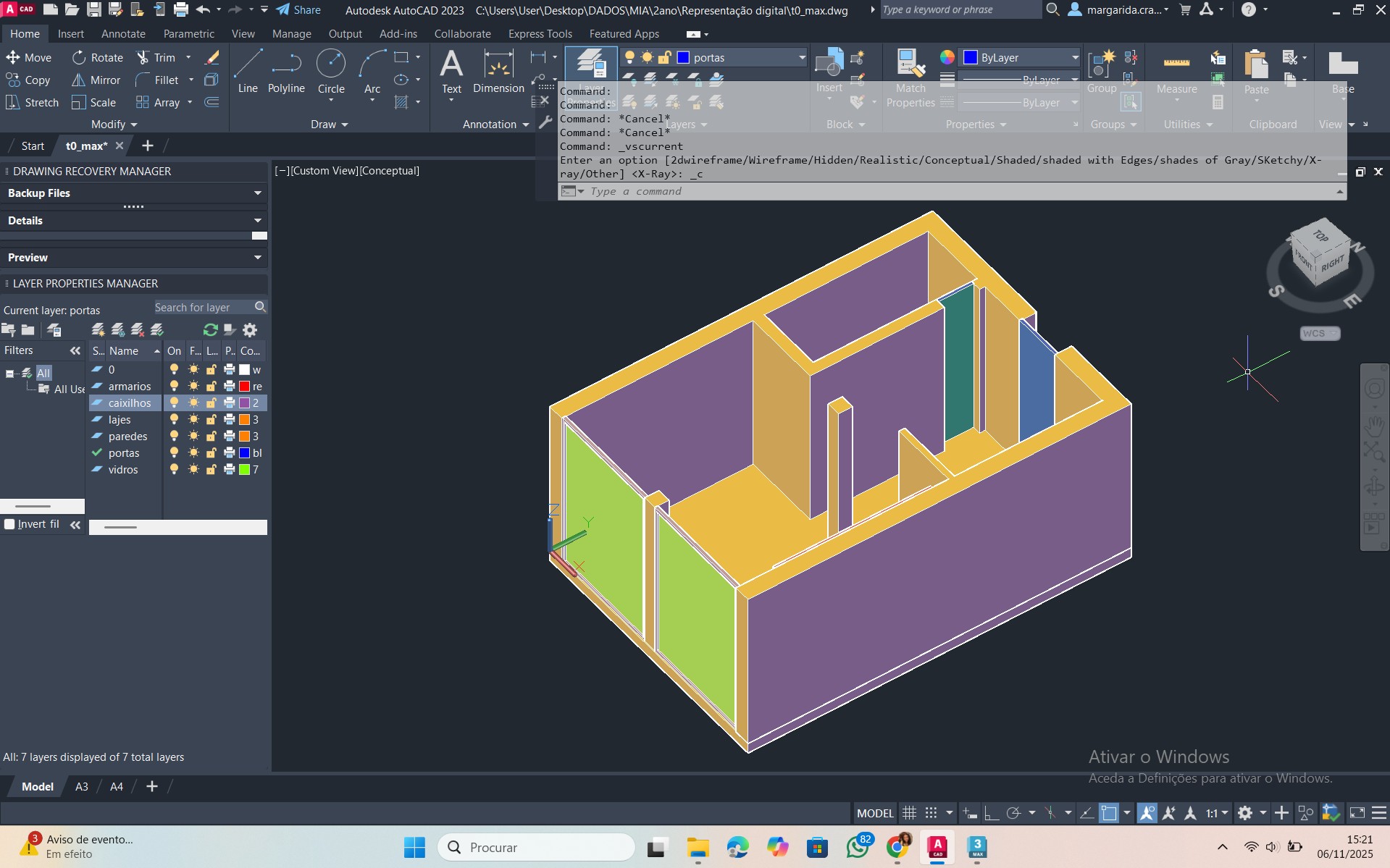Activate the Mirror tool
The width and height of the screenshot is (1390, 868).
tap(96, 80)
